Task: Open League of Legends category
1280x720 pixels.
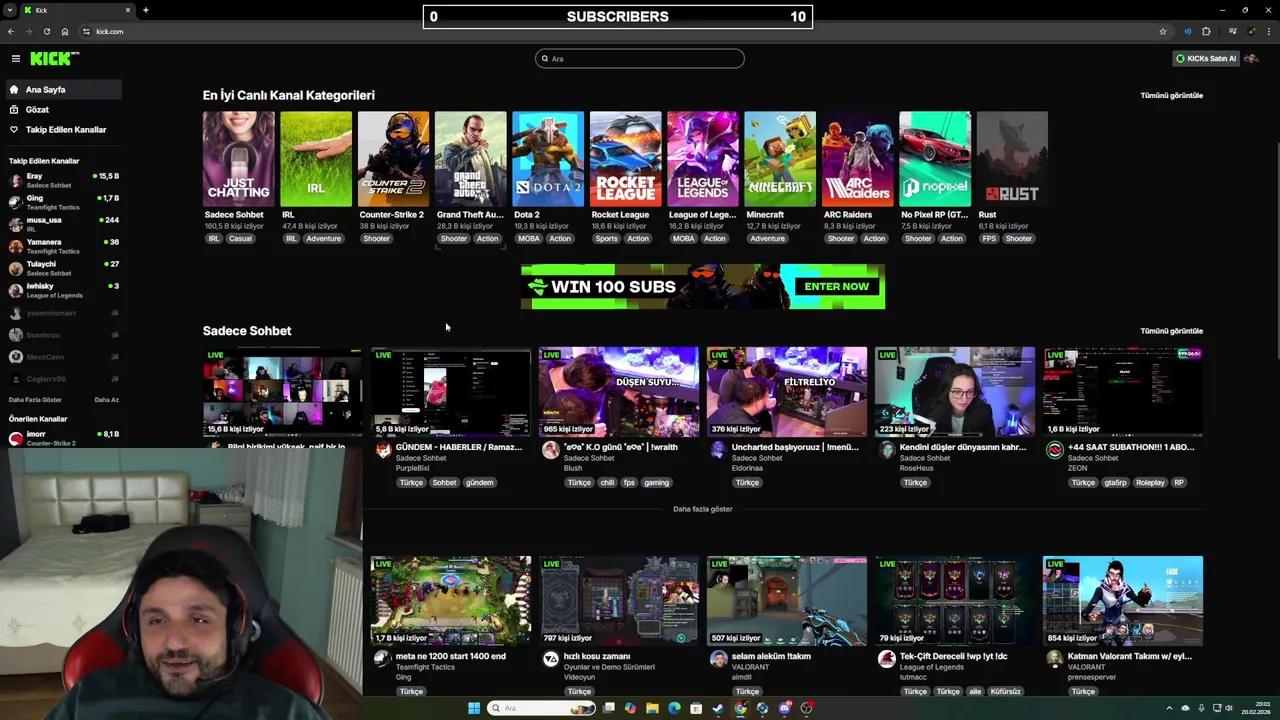Action: tap(703, 159)
